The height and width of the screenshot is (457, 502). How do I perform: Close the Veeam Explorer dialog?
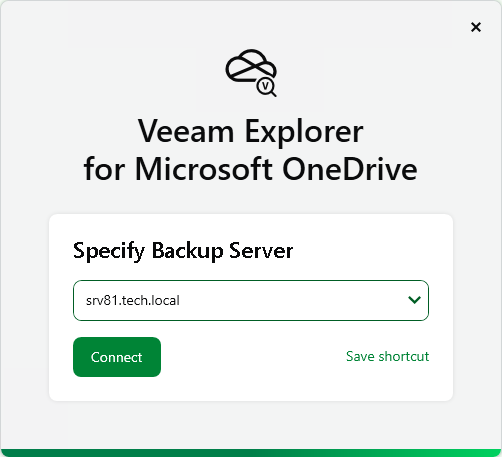point(476,27)
